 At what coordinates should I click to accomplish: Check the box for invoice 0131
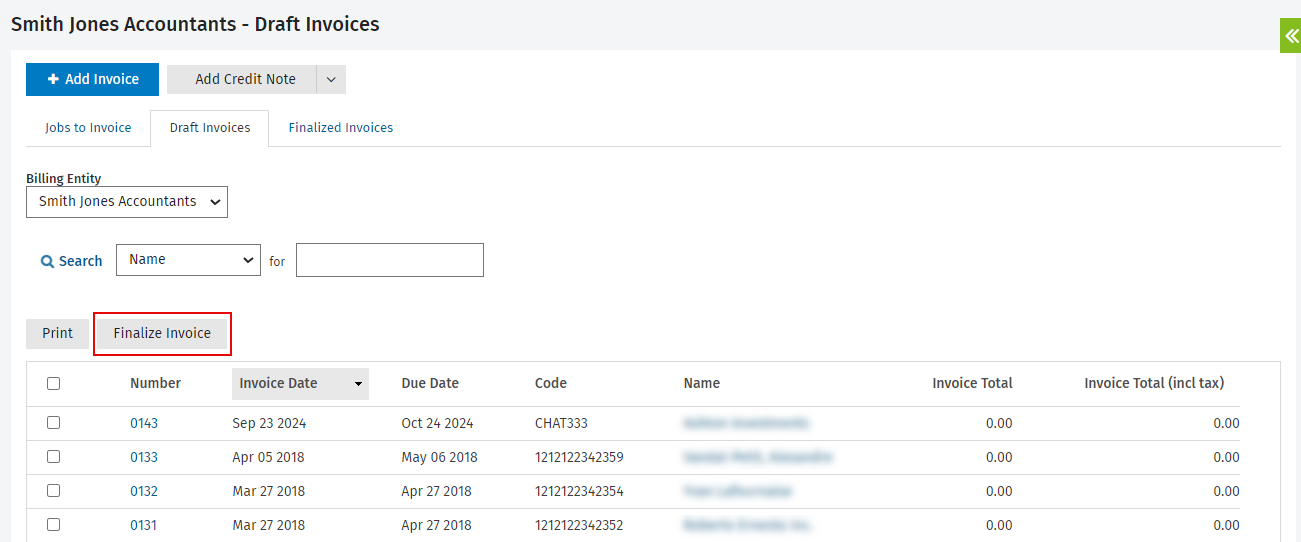coord(53,525)
